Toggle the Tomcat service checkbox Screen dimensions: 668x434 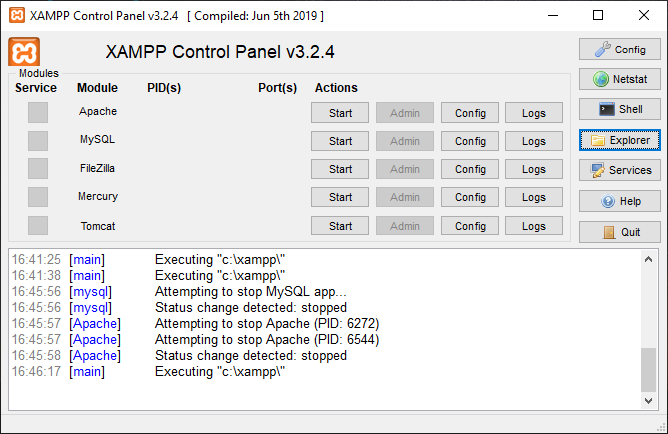(38, 225)
